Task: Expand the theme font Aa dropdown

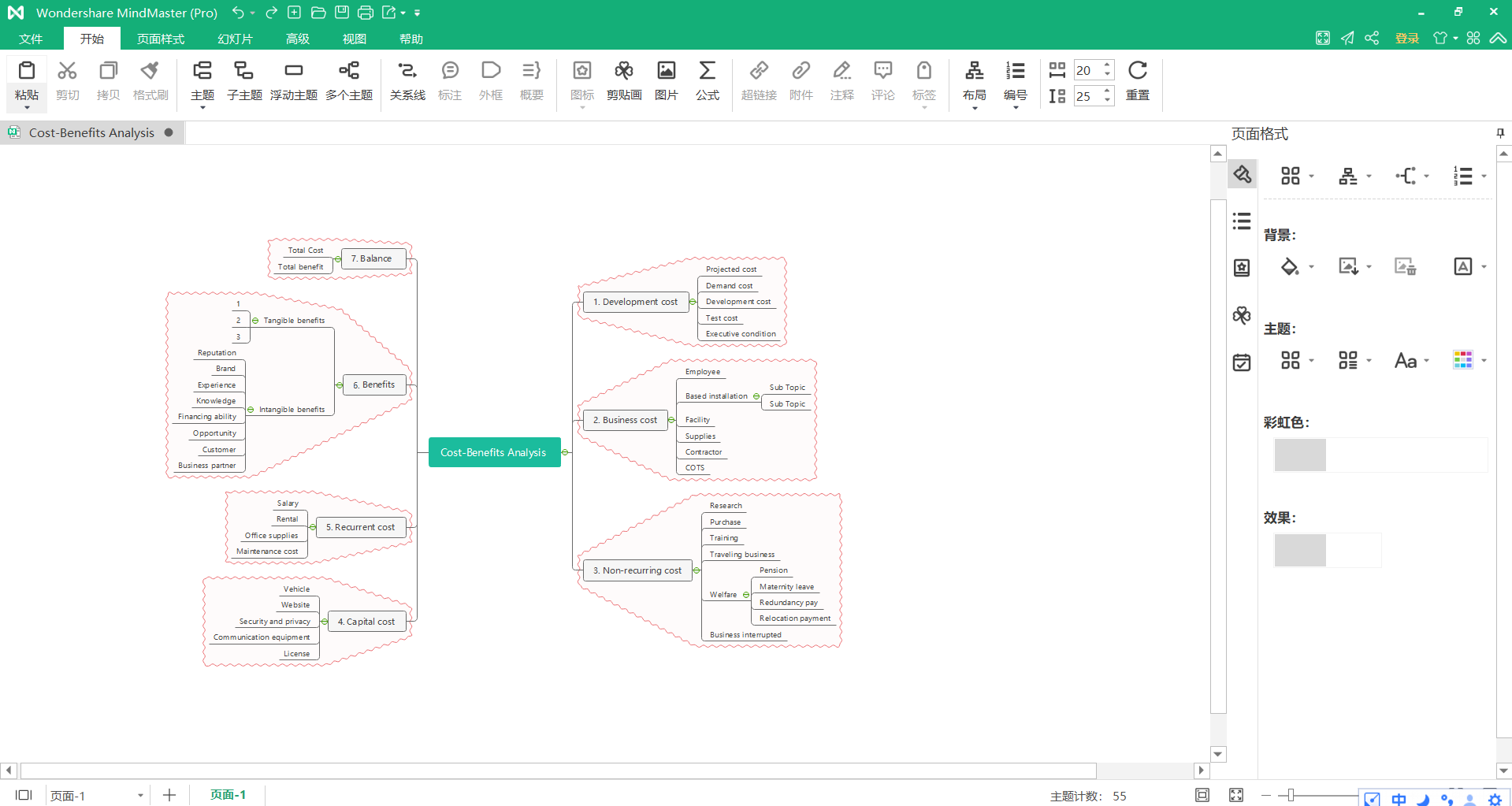Action: click(x=1426, y=361)
